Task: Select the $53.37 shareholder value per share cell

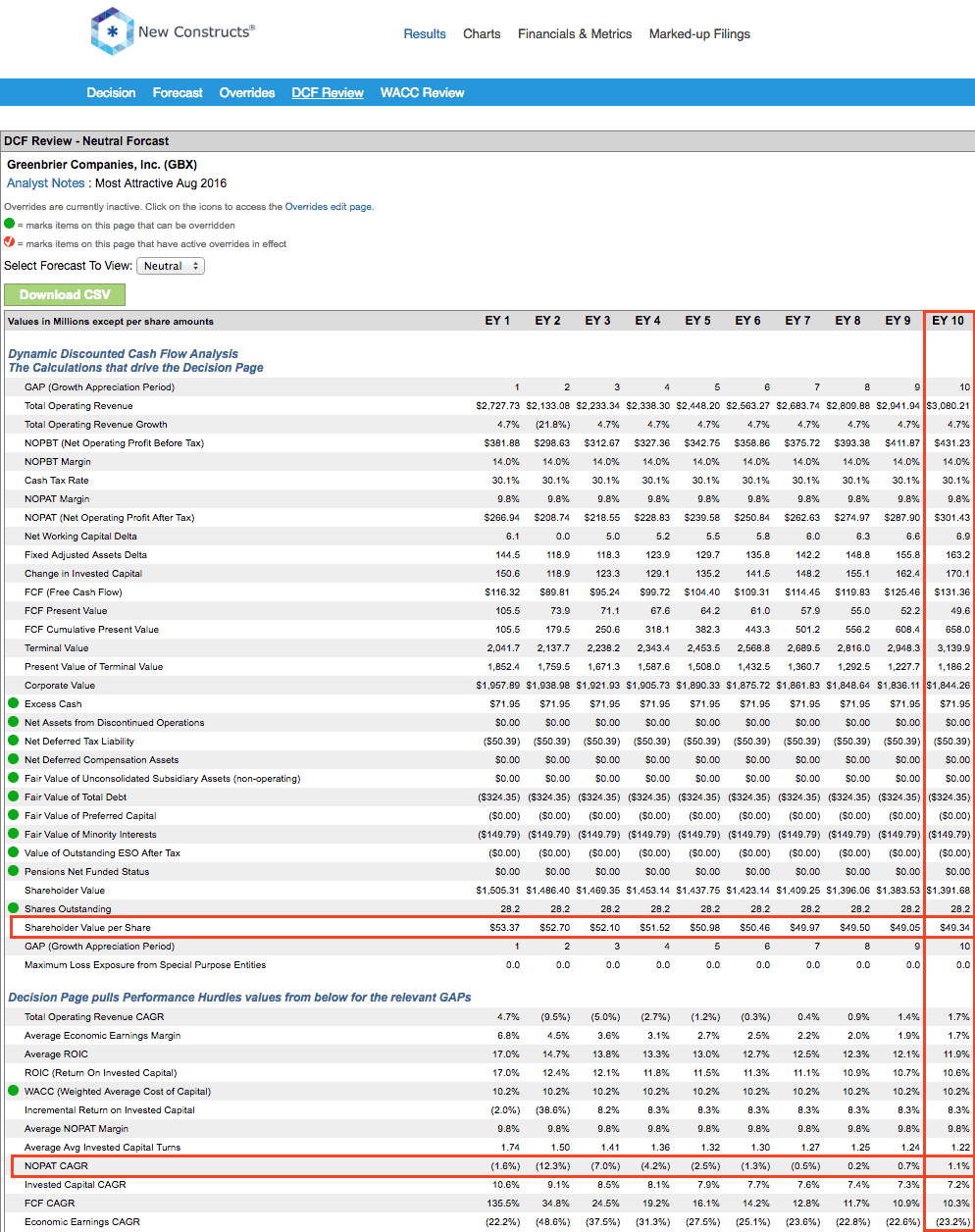Action: (x=505, y=927)
